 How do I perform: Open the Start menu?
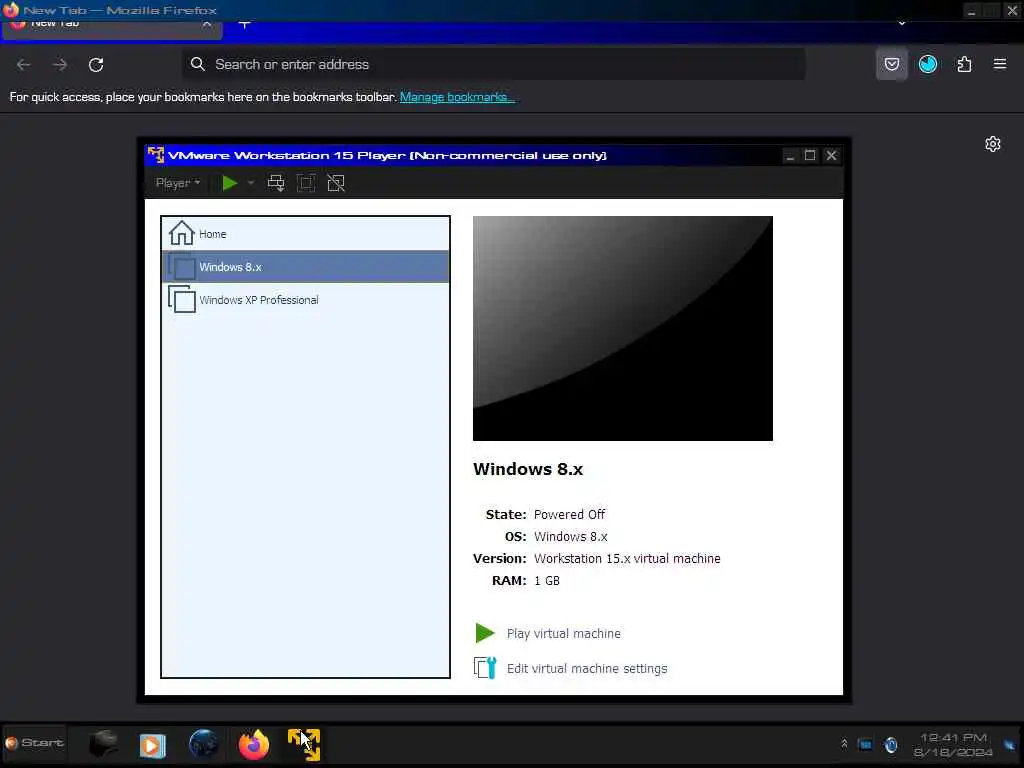click(x=35, y=743)
